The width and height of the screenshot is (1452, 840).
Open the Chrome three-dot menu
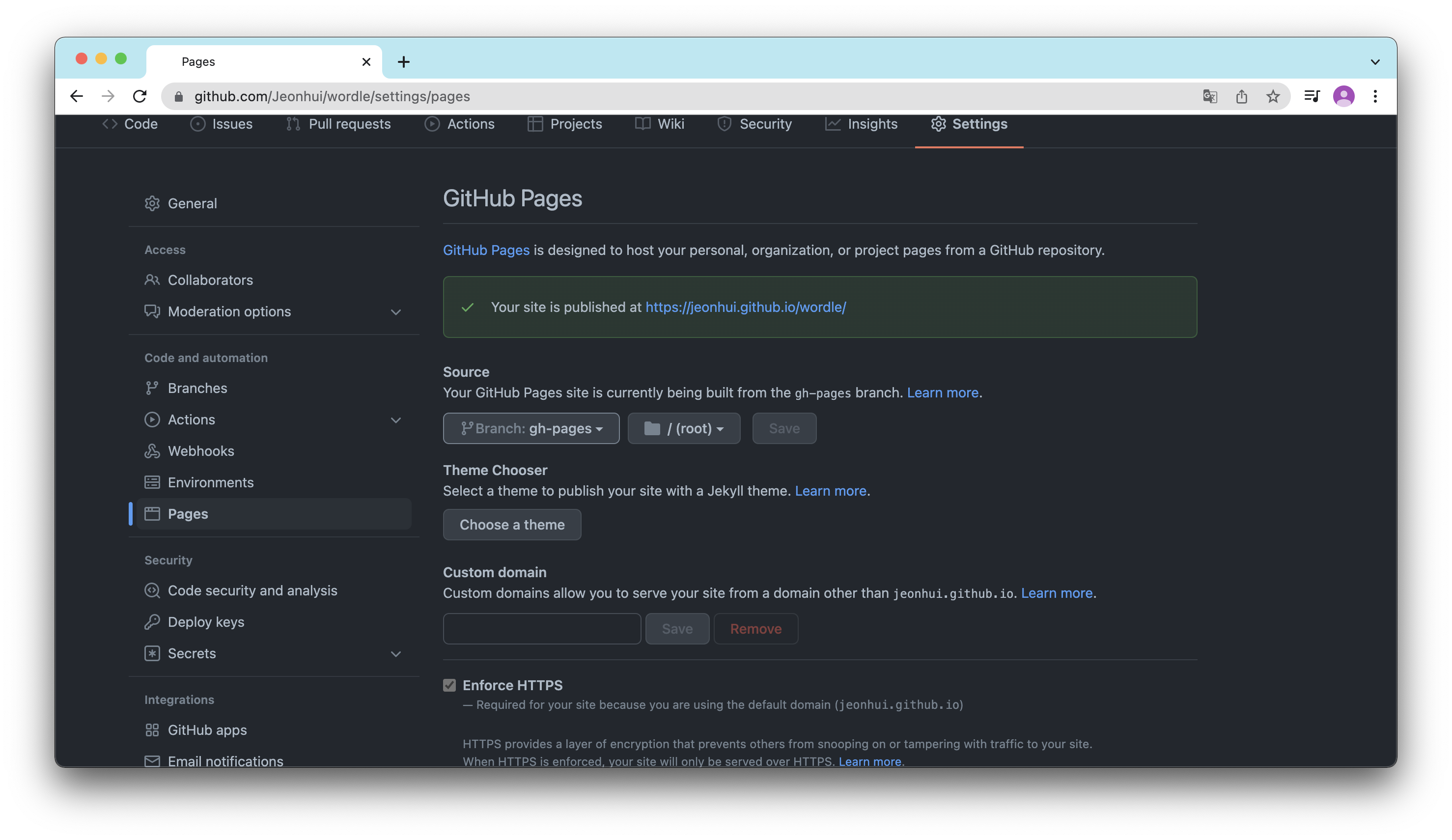tap(1375, 96)
